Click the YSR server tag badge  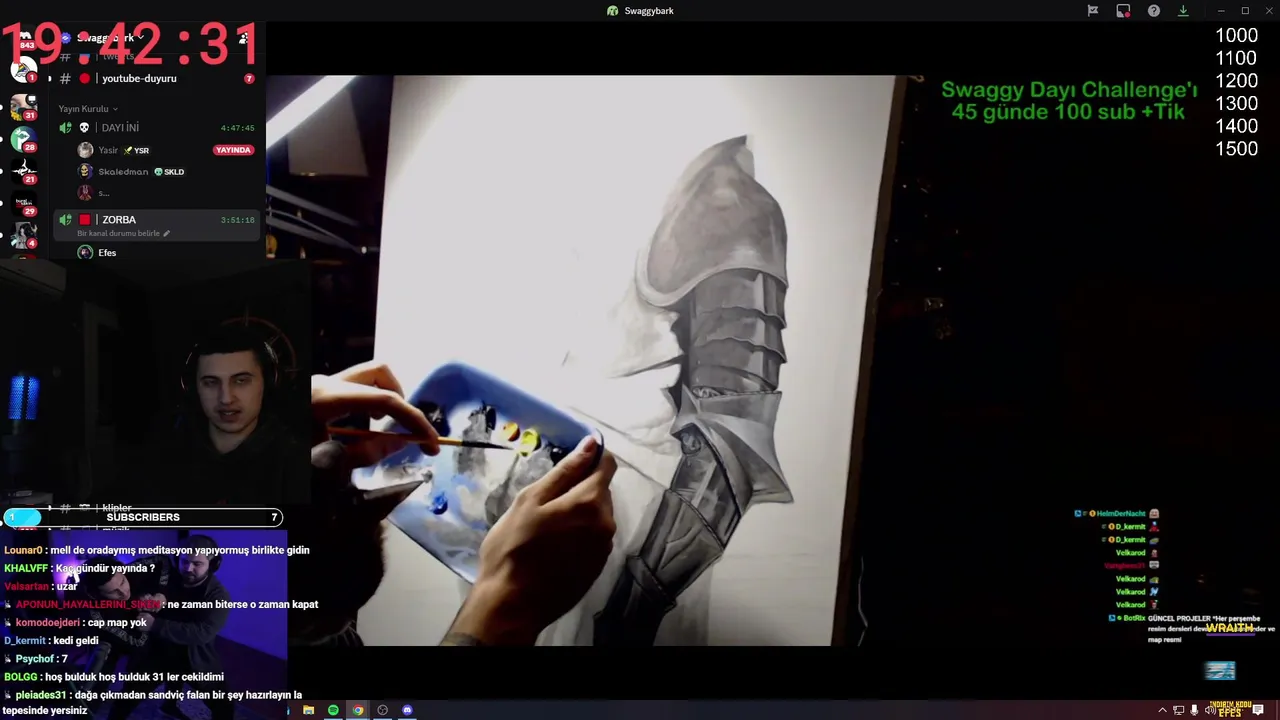coord(137,151)
